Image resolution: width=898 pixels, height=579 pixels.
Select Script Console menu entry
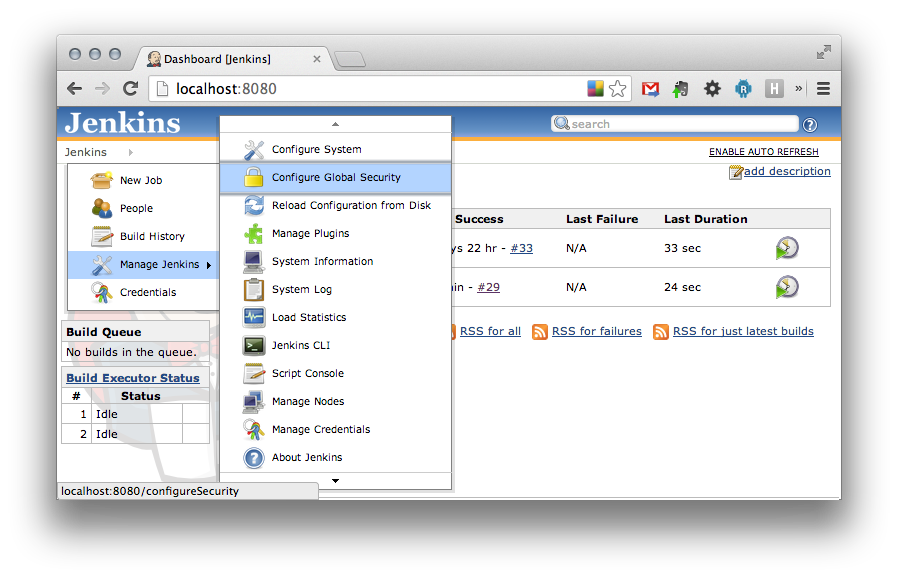click(x=336, y=373)
